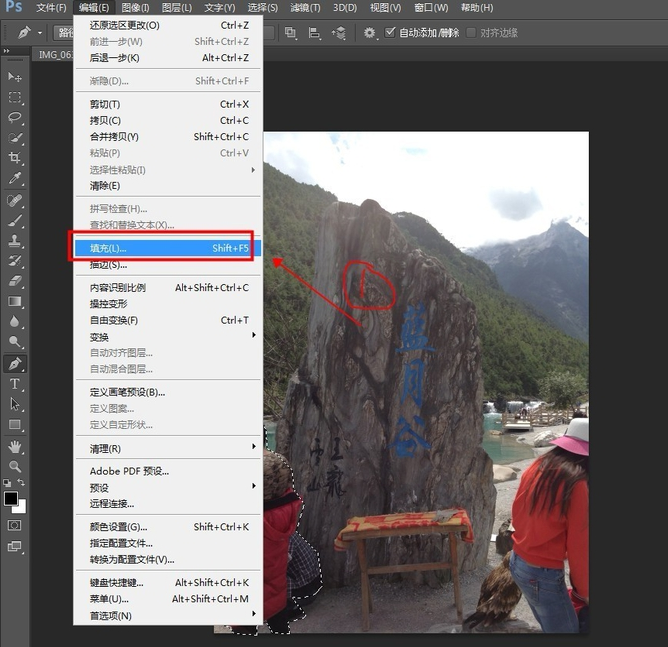Activate the Eraser tool
The width and height of the screenshot is (668, 647).
(x=15, y=281)
